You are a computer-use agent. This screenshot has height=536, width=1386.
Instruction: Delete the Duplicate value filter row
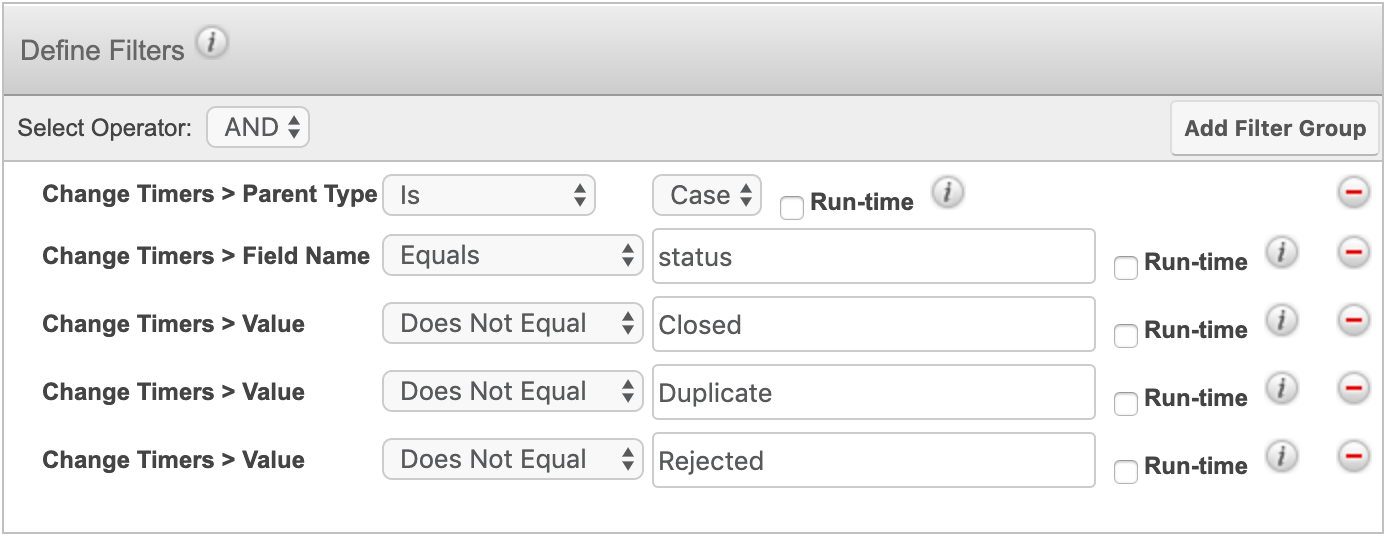coord(1353,390)
